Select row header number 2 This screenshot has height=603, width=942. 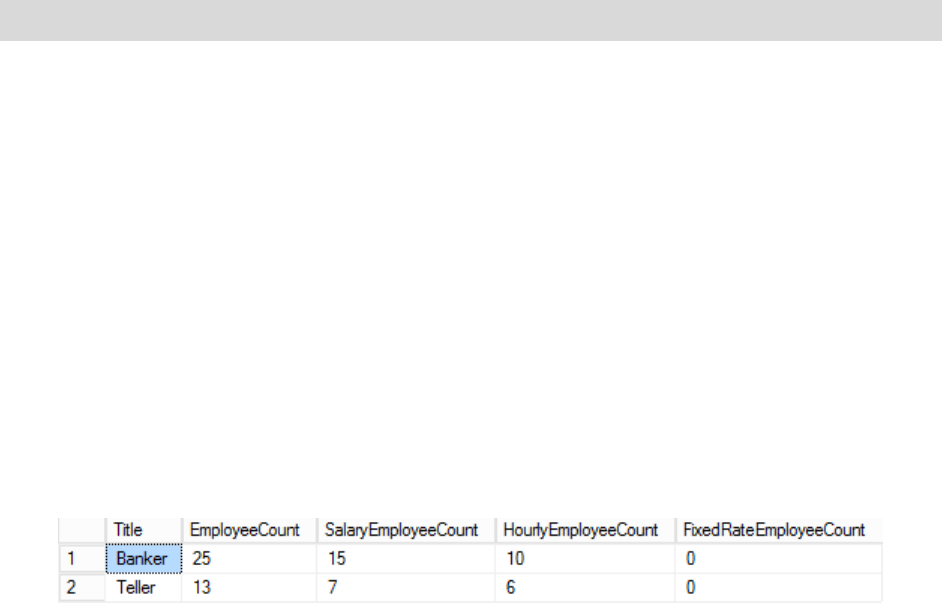[82, 587]
